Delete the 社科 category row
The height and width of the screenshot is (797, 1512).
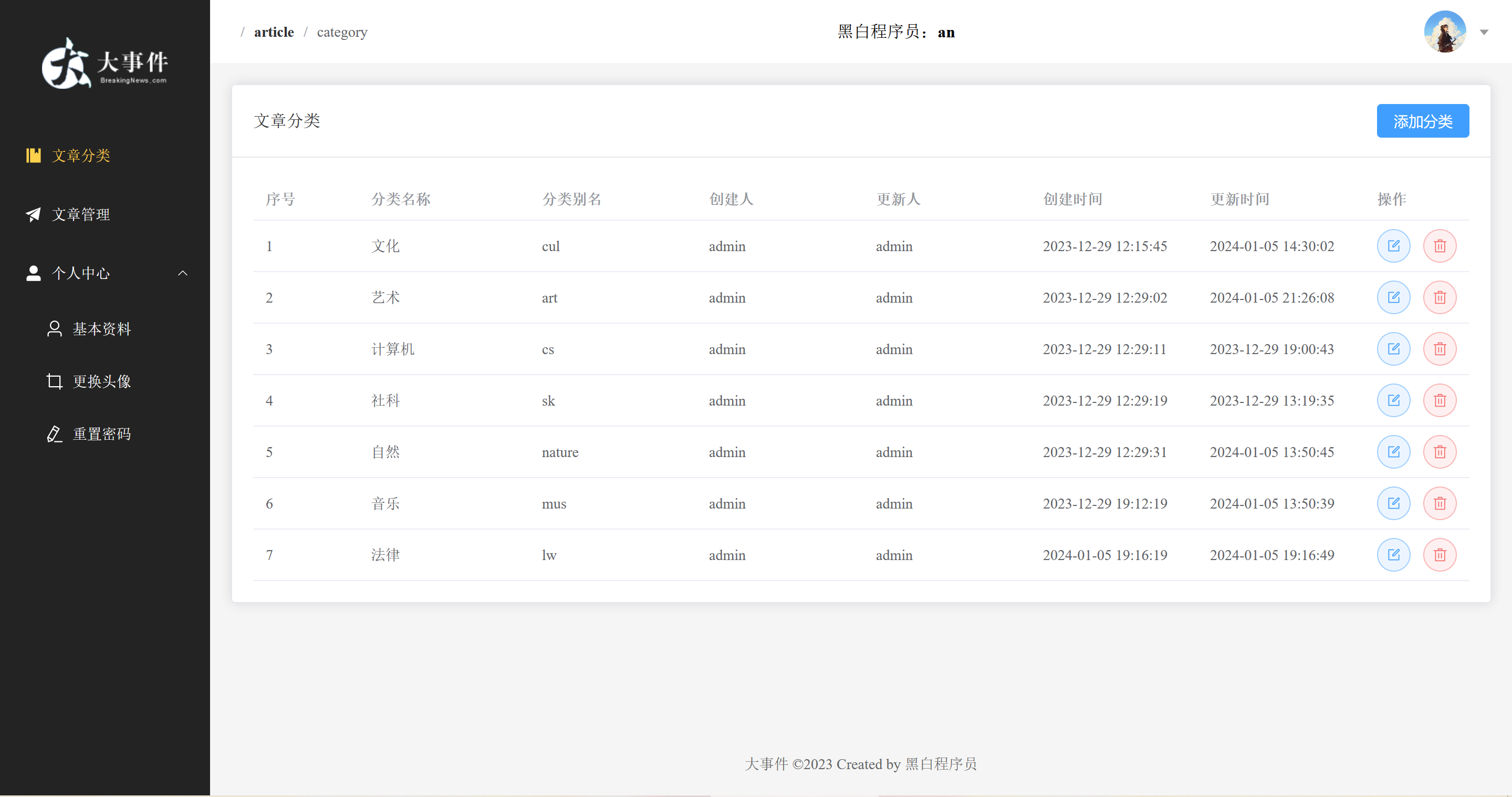tap(1440, 400)
